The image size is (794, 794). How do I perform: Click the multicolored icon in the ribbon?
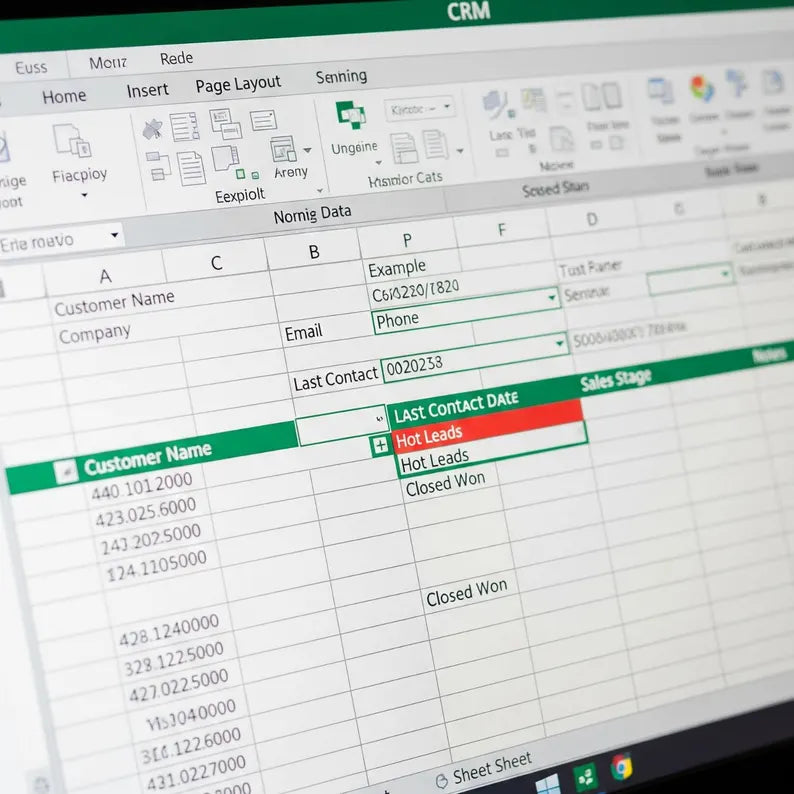(702, 88)
